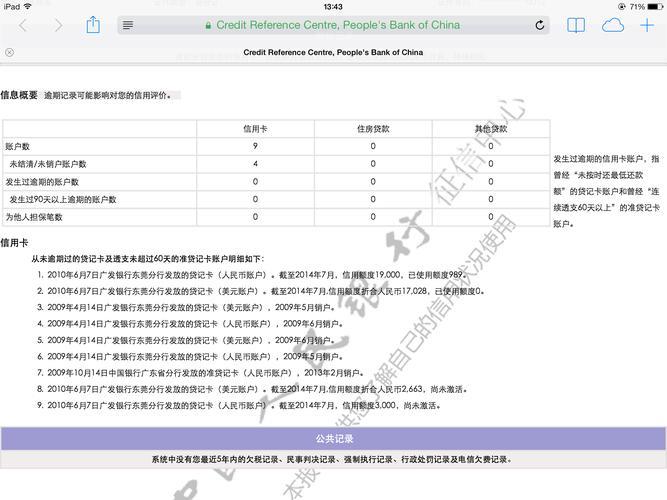Tap the 账户数 row label
The height and width of the screenshot is (500, 667).
pyautogui.click(x=18, y=146)
